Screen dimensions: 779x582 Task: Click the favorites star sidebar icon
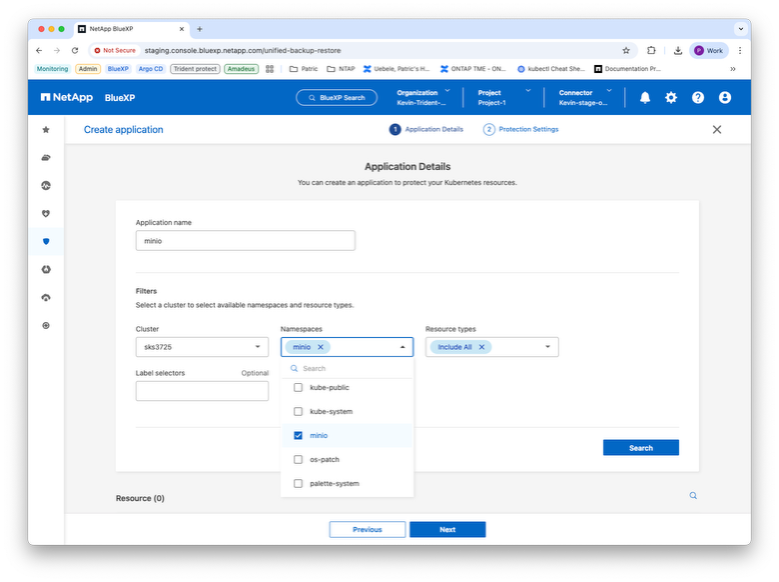pos(46,130)
